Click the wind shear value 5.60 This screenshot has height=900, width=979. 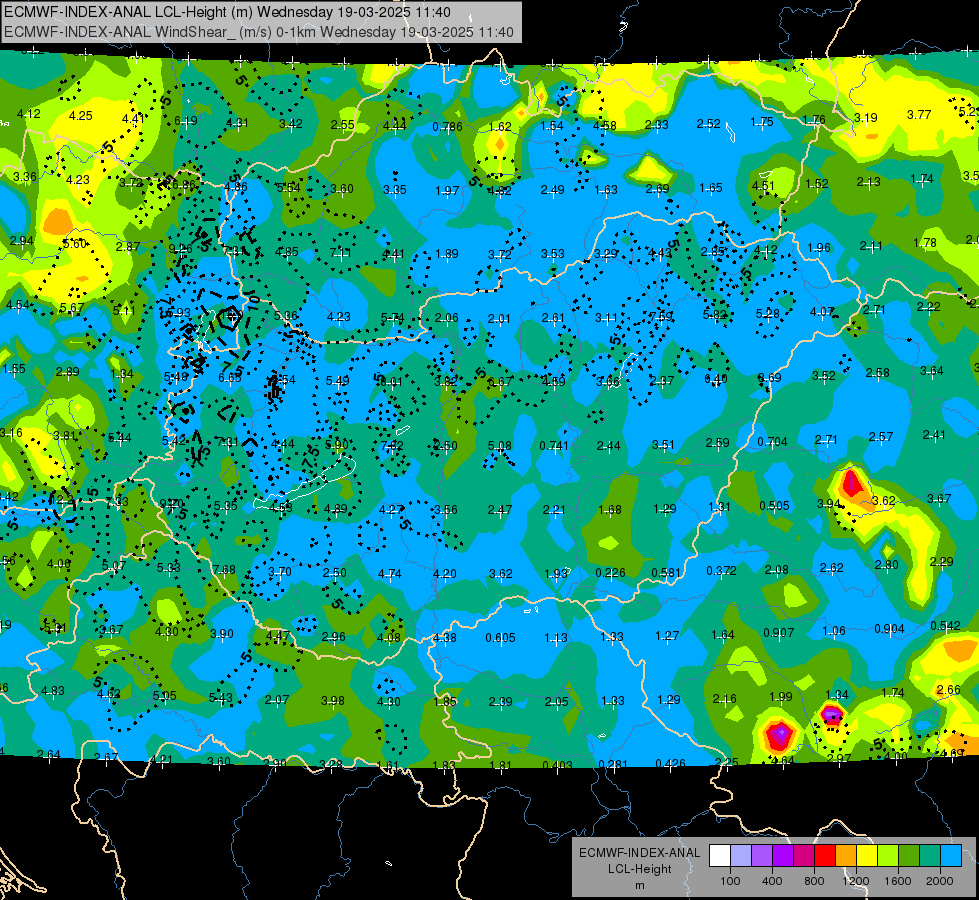(74, 244)
